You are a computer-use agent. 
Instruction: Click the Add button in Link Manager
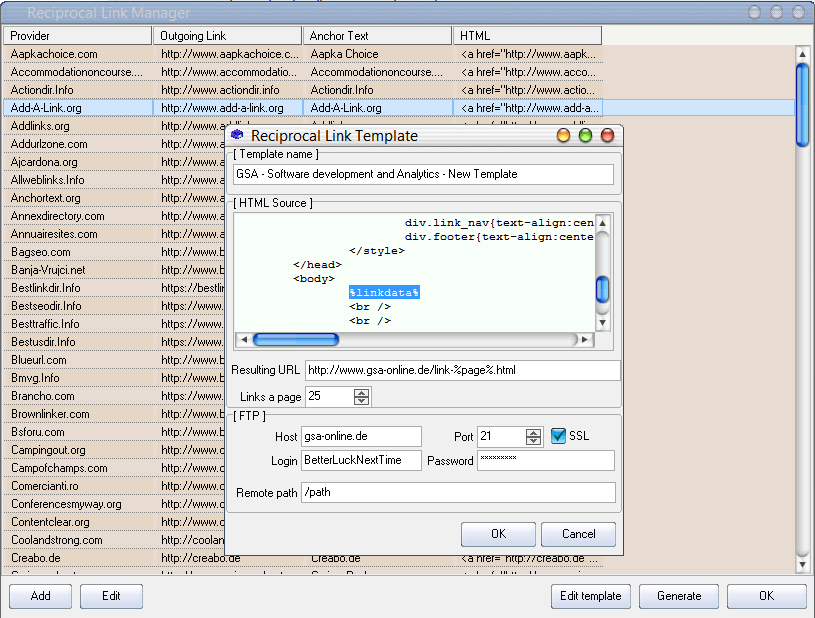(x=41, y=596)
